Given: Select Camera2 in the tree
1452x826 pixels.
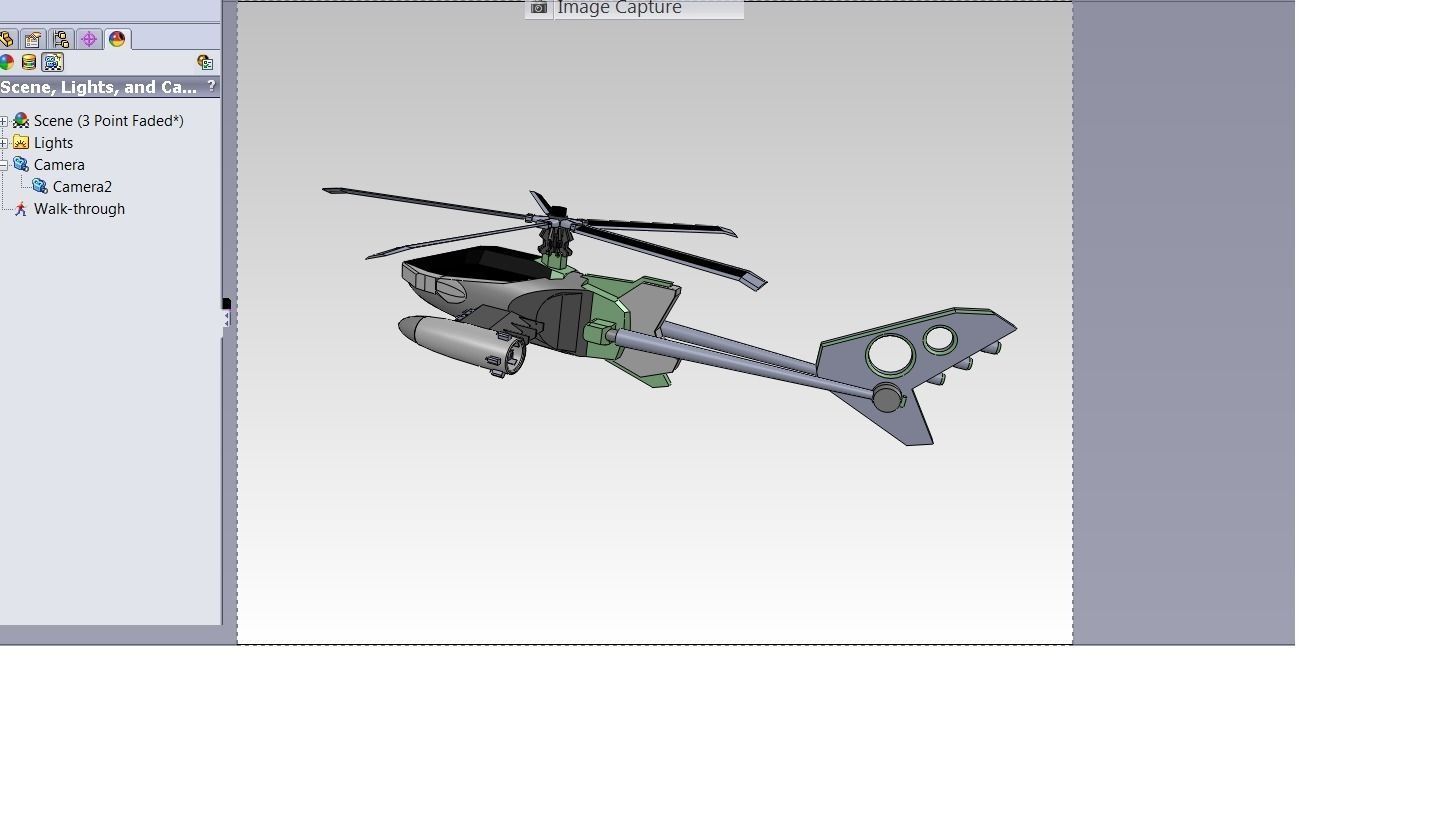Looking at the screenshot, I should coord(82,187).
